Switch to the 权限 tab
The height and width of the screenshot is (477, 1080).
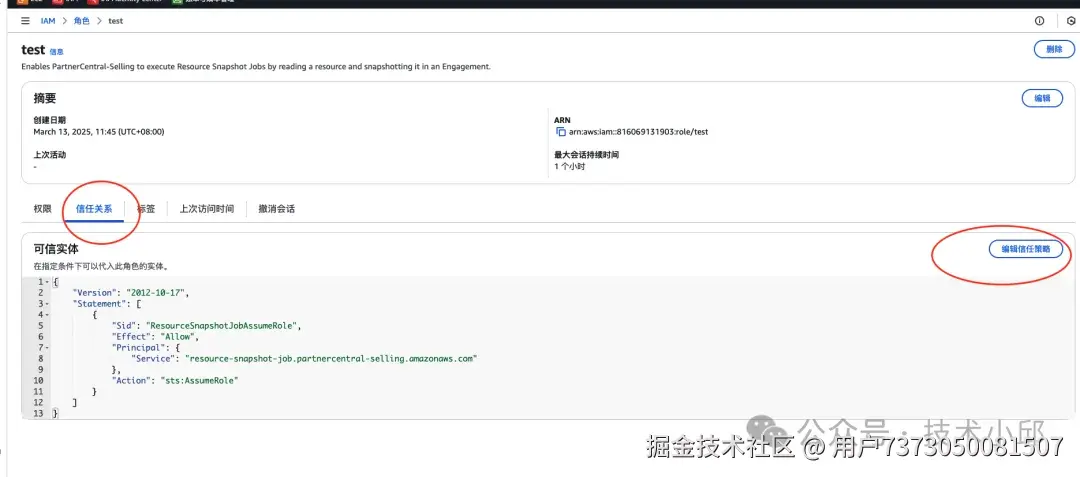(x=43, y=209)
